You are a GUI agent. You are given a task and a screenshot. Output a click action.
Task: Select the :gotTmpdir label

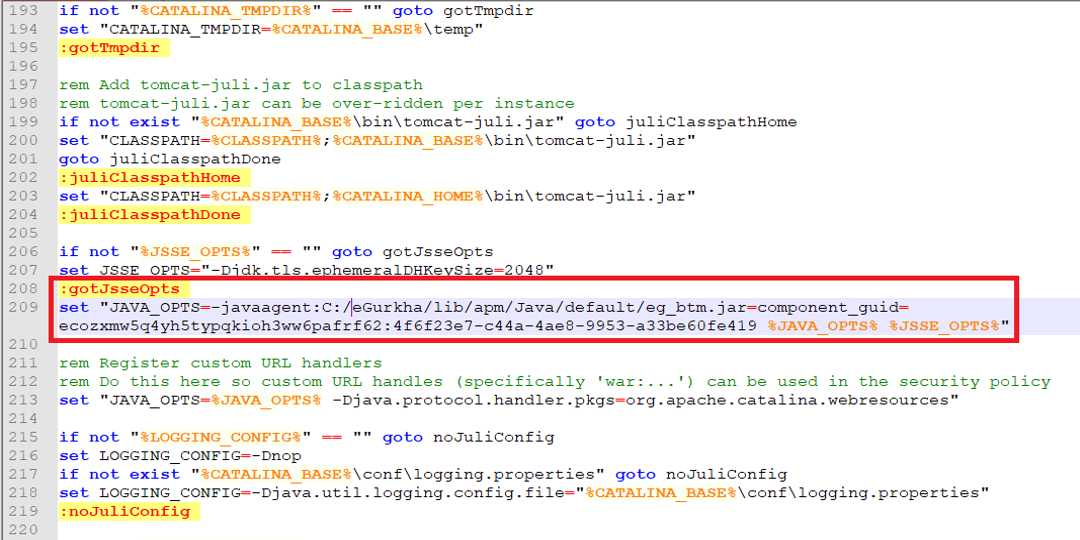(110, 48)
